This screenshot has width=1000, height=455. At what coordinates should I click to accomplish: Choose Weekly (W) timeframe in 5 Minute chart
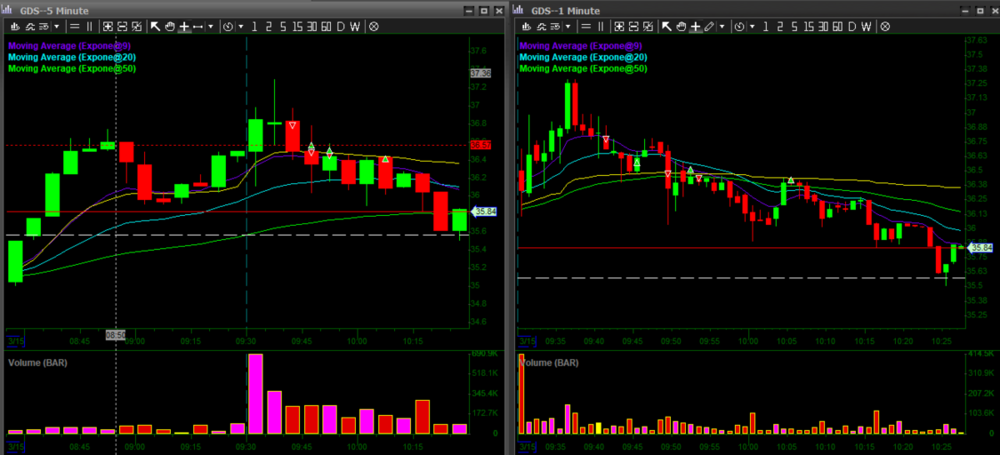[354, 26]
